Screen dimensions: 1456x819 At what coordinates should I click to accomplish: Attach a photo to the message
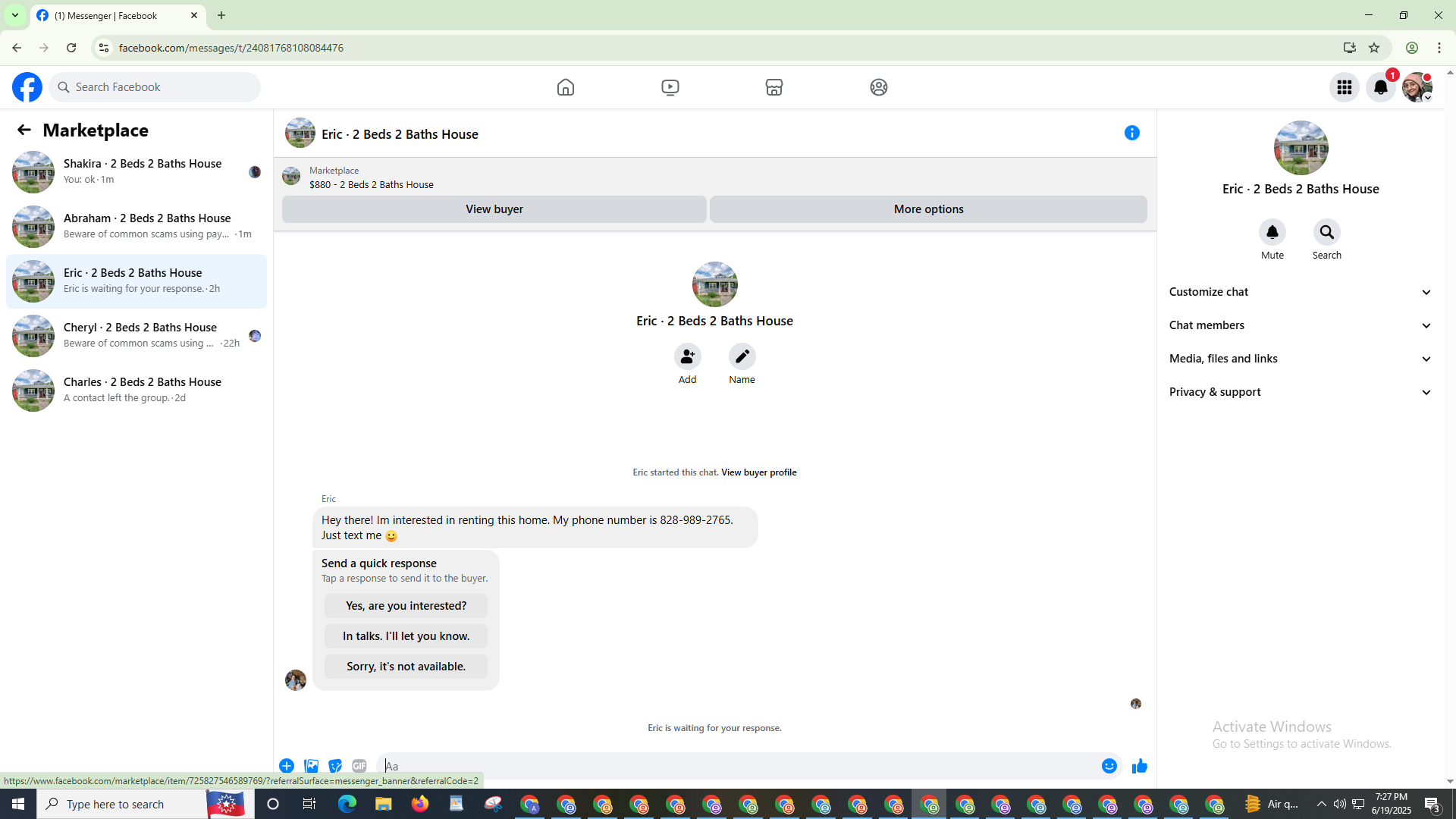pyautogui.click(x=311, y=766)
